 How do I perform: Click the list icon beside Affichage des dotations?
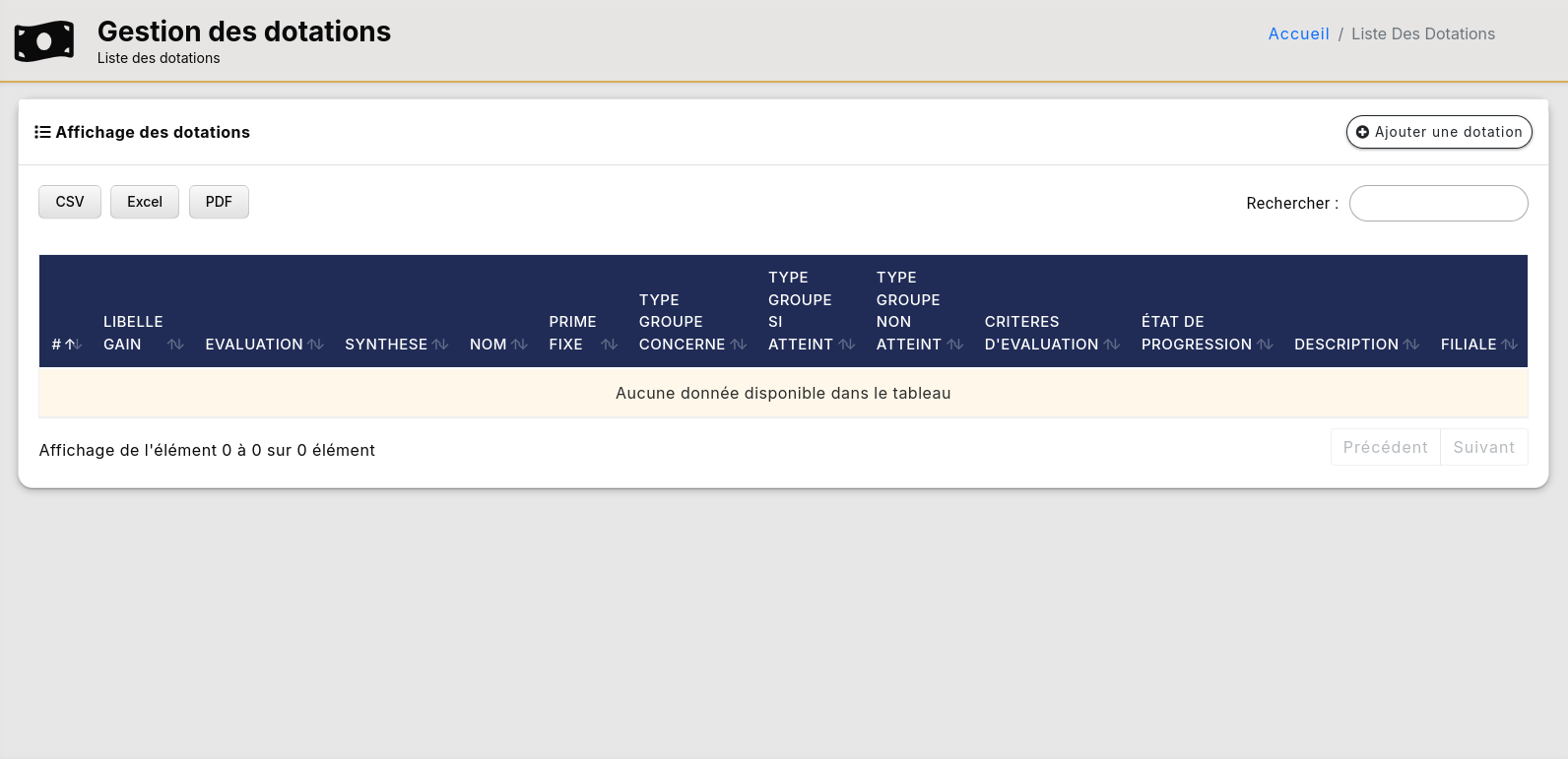point(42,132)
